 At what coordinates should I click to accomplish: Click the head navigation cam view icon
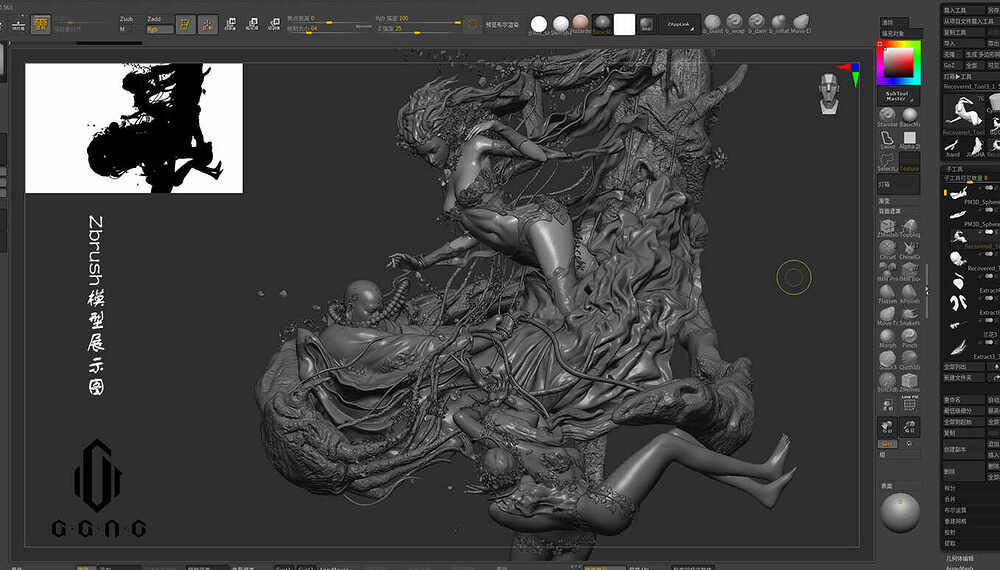point(829,93)
